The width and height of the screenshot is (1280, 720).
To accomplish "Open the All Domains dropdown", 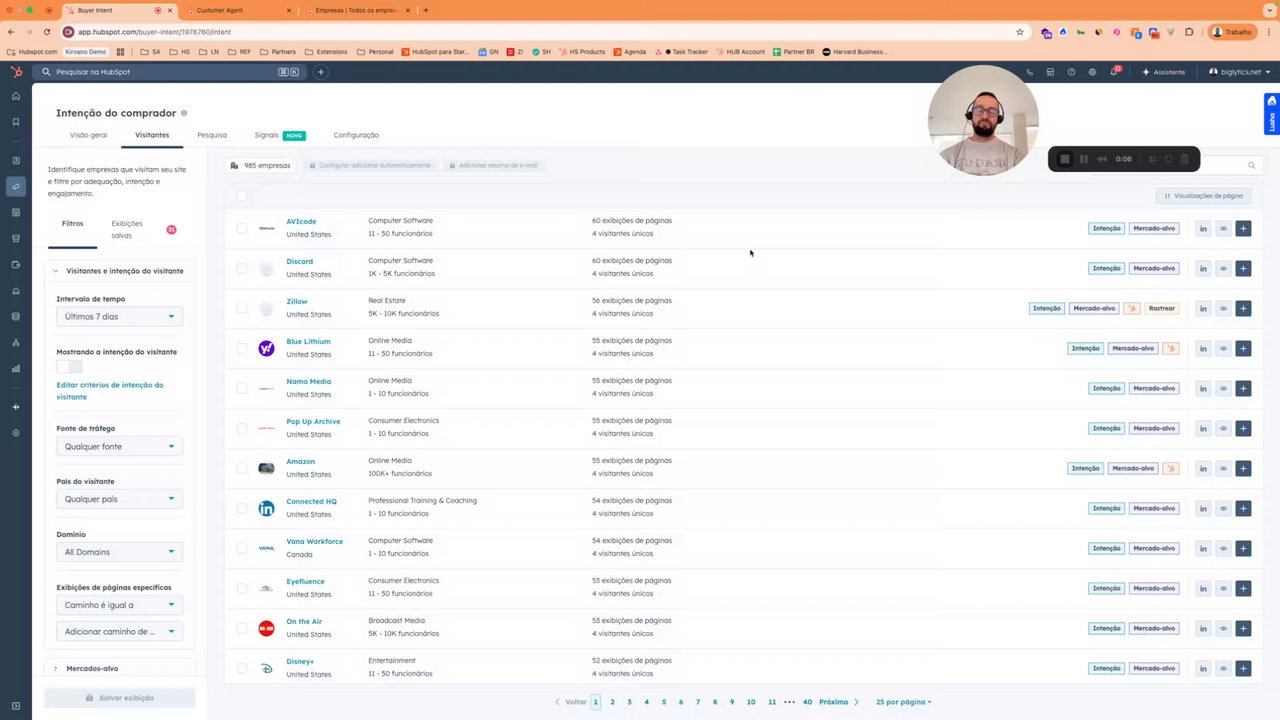I will pyautogui.click(x=119, y=552).
